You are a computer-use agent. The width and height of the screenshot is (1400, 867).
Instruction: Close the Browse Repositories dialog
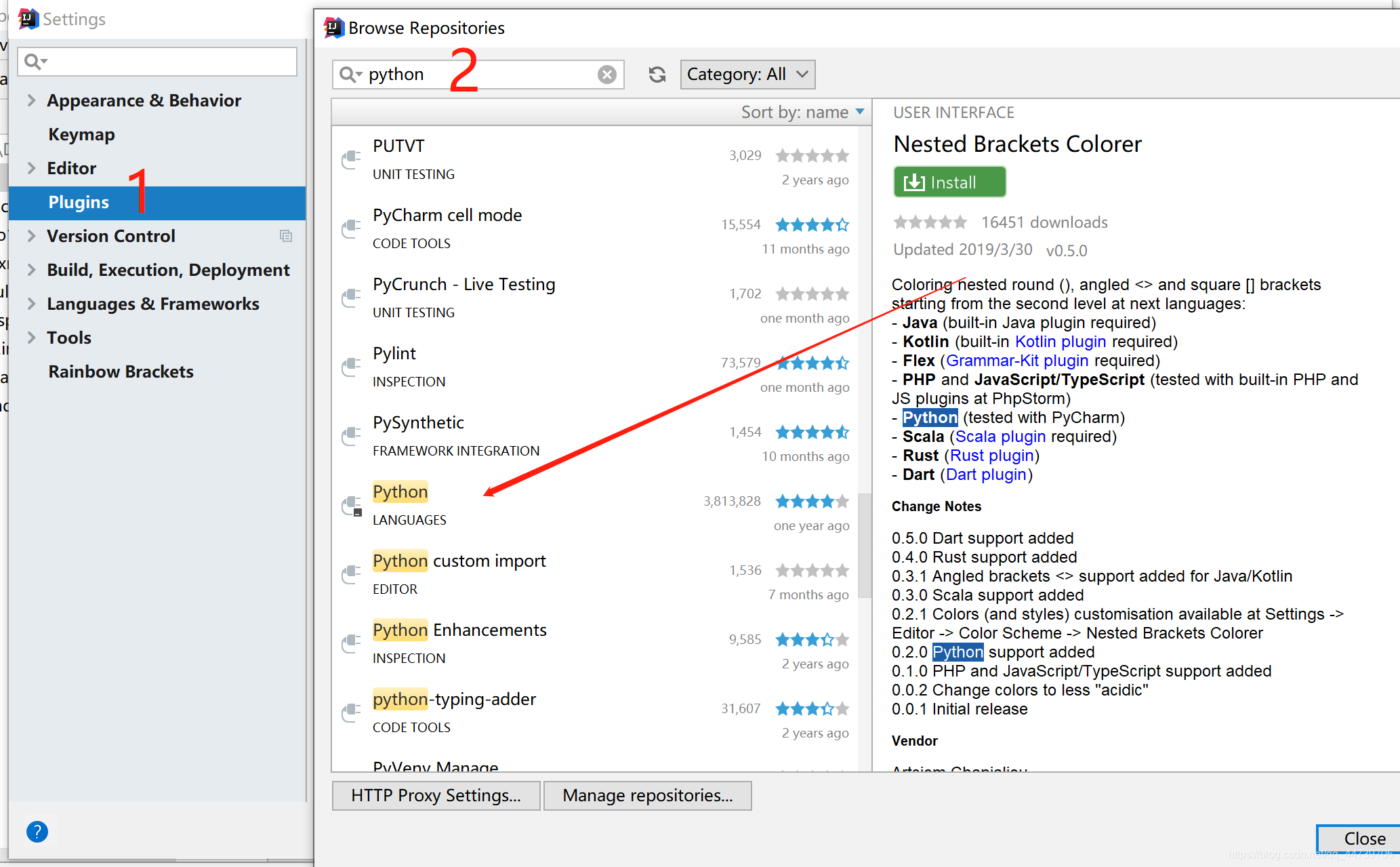coord(1358,839)
